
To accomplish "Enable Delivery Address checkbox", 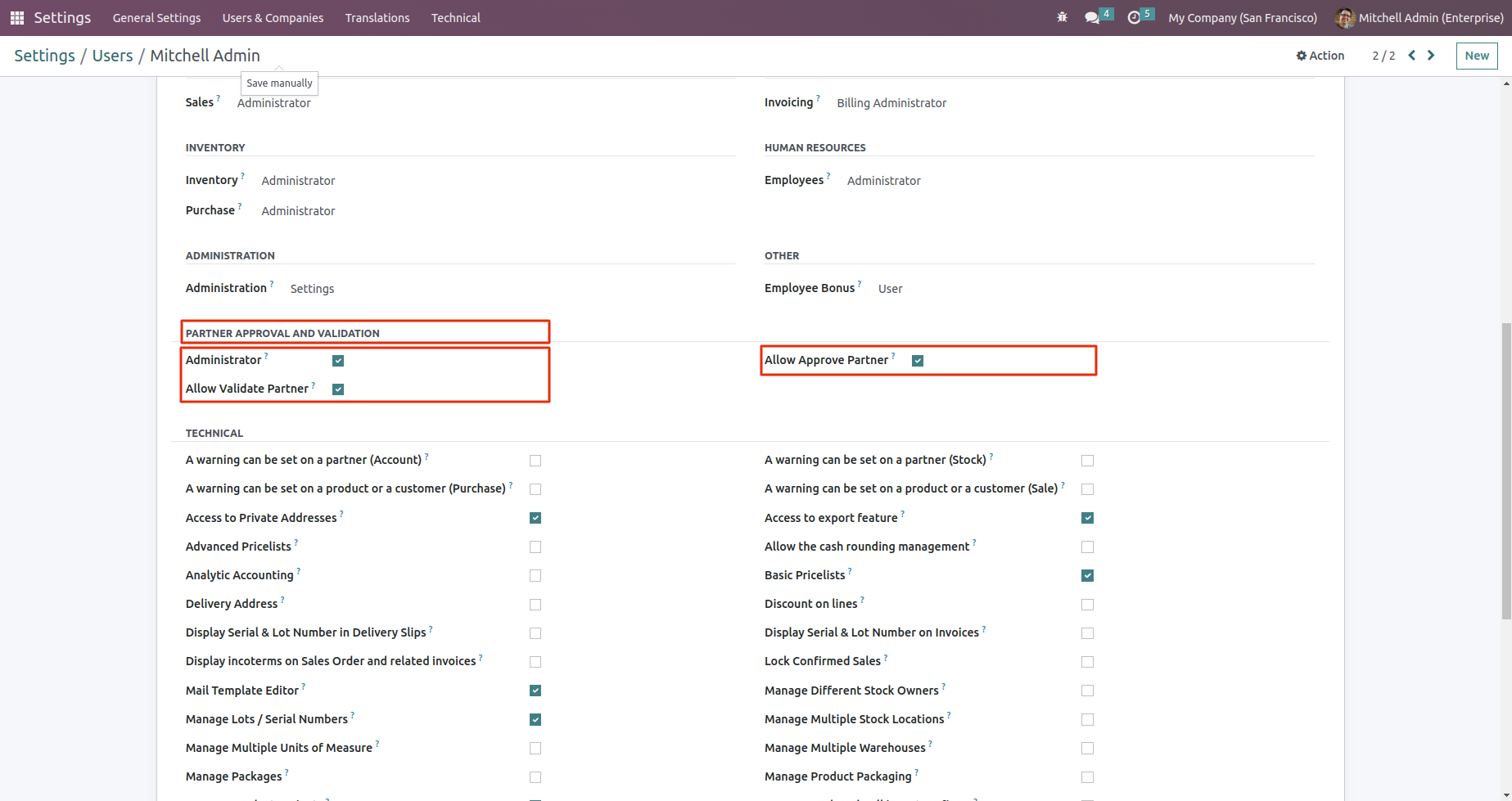I will click(535, 605).
